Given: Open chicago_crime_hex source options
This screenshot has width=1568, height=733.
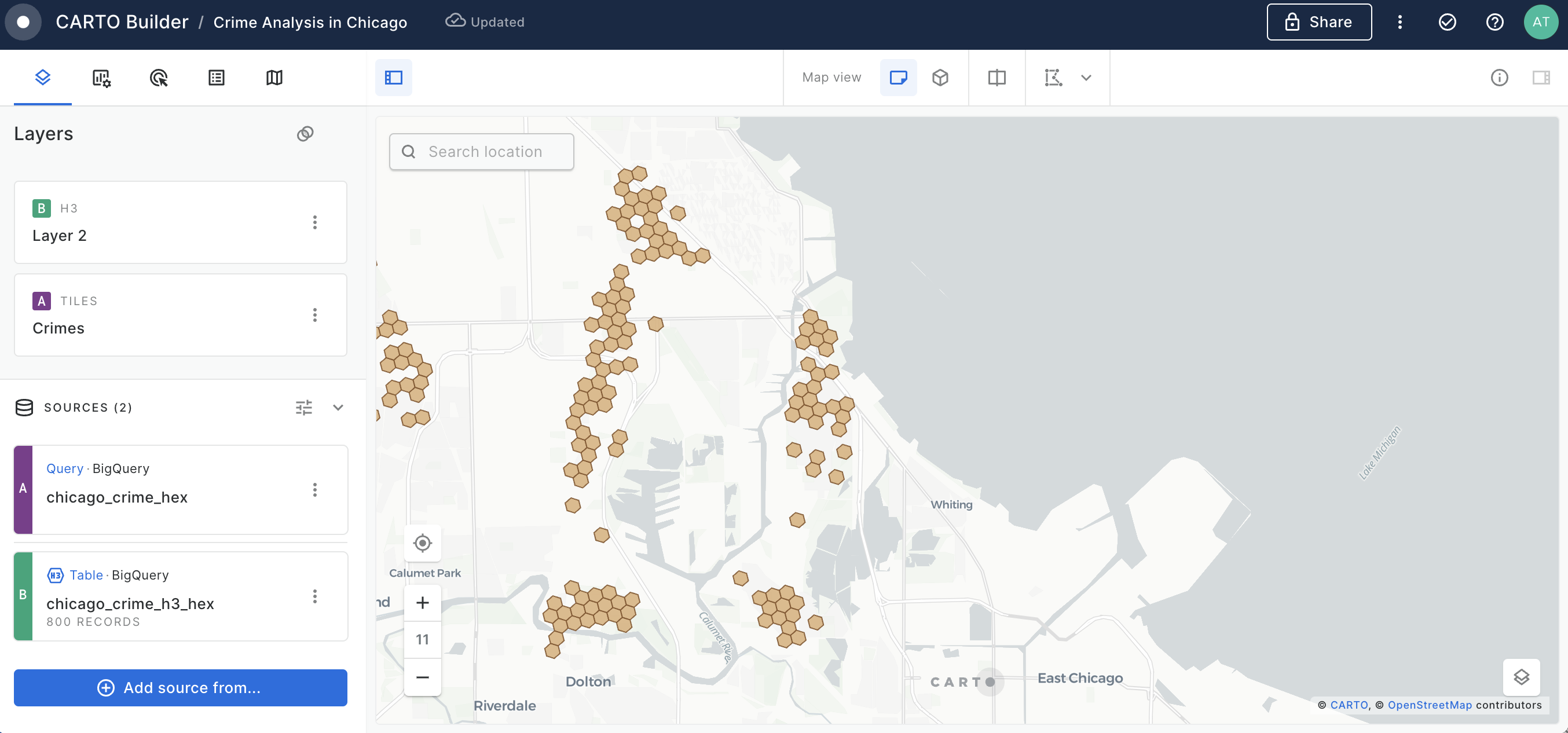Looking at the screenshot, I should 314,489.
